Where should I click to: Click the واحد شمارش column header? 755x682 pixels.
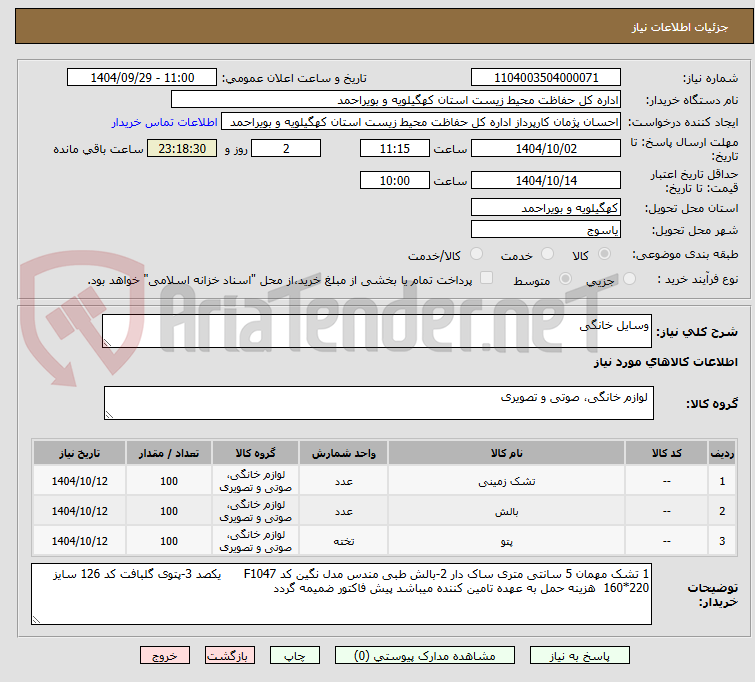(343, 453)
